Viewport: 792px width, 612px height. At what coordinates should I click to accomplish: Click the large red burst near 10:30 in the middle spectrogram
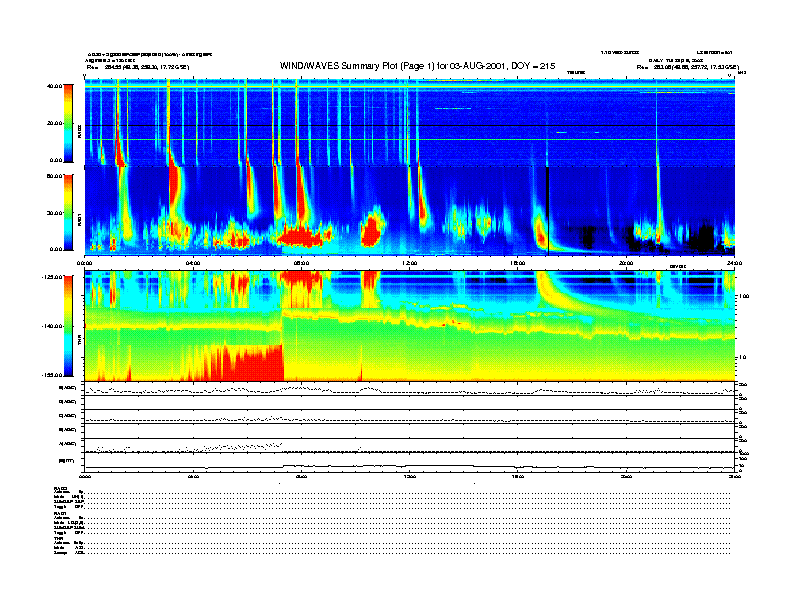(x=372, y=231)
